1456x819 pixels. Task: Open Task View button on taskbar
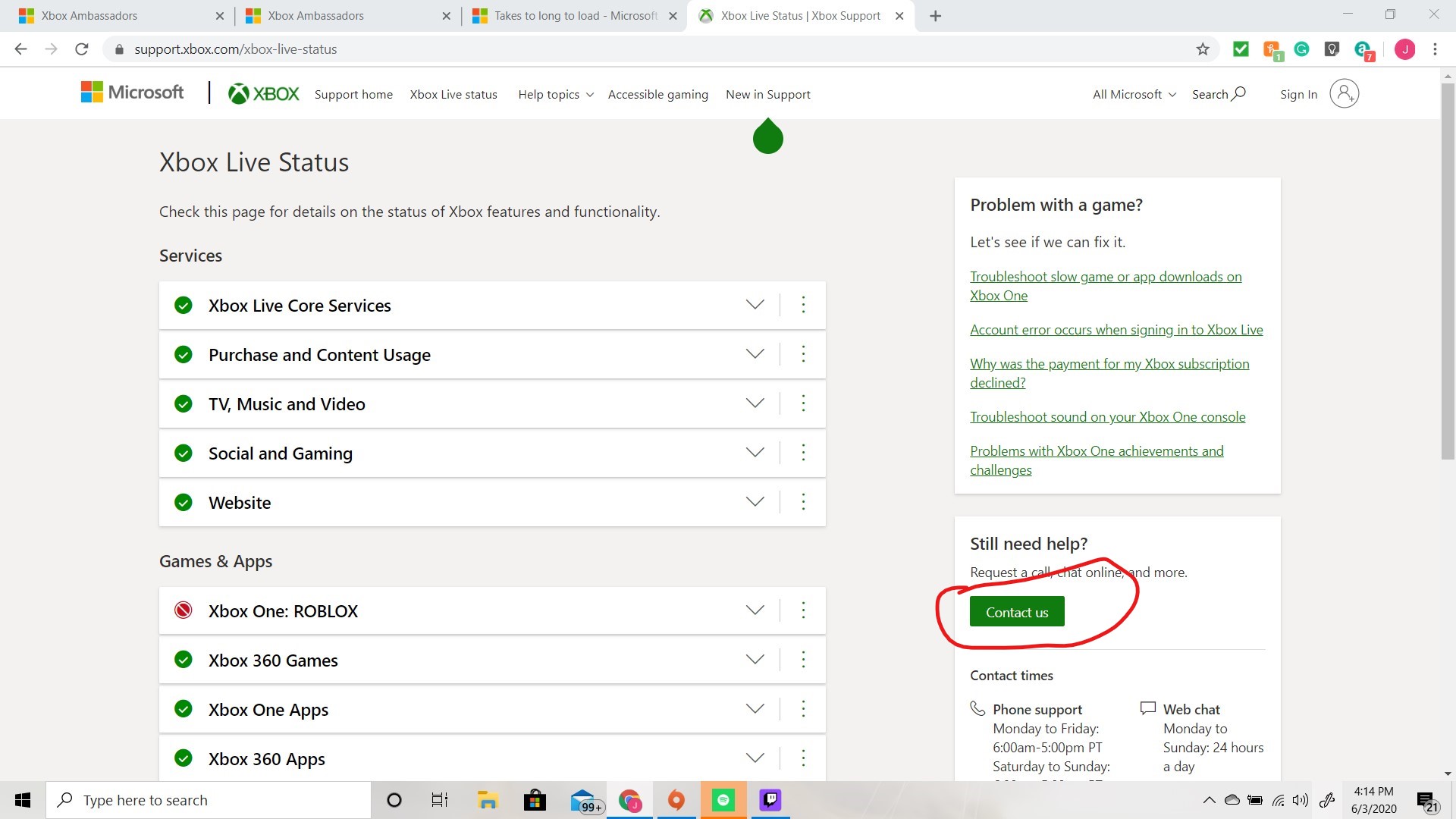pyautogui.click(x=440, y=800)
